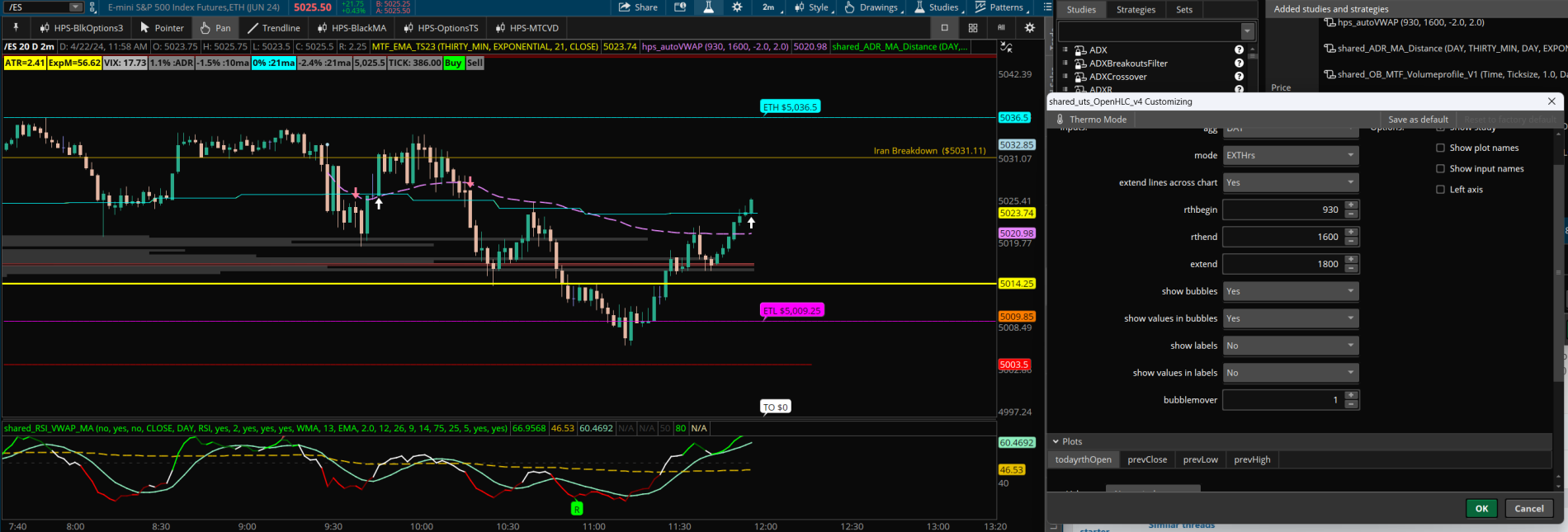Switch to the Strategies tab

pos(1136,10)
